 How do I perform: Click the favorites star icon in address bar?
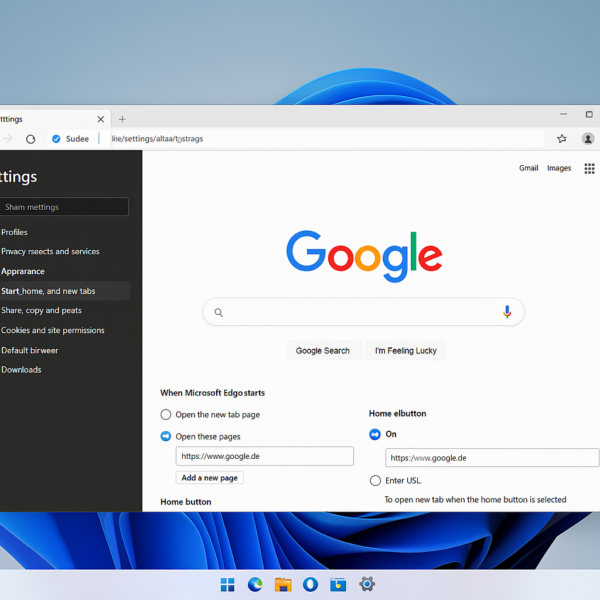[562, 139]
